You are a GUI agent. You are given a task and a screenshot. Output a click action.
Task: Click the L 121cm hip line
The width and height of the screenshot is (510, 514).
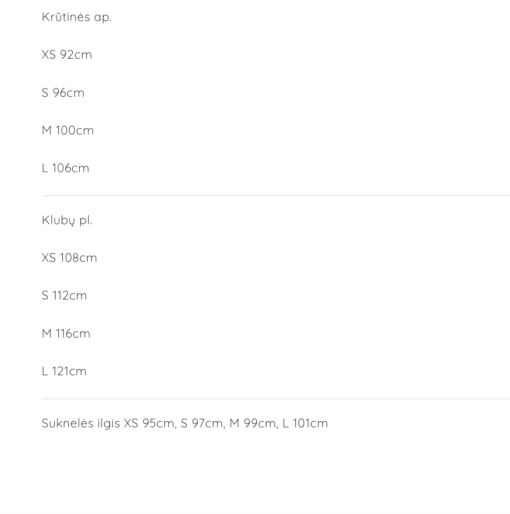pyautogui.click(x=64, y=371)
